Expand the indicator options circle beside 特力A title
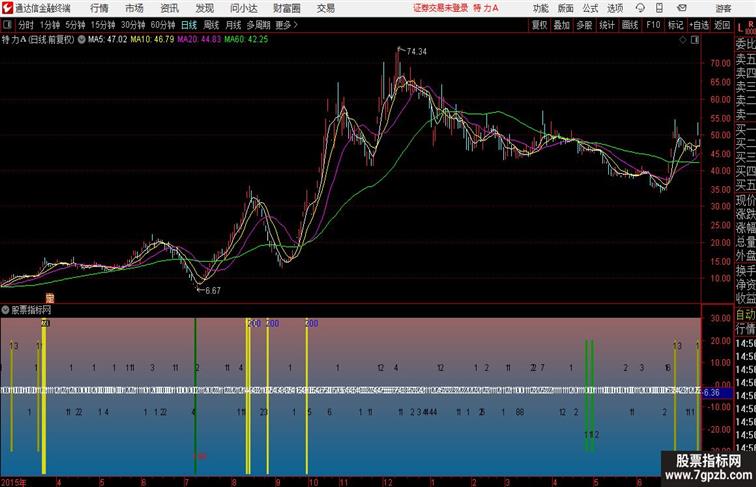Screen dimensions: 756x487 pos(81,40)
